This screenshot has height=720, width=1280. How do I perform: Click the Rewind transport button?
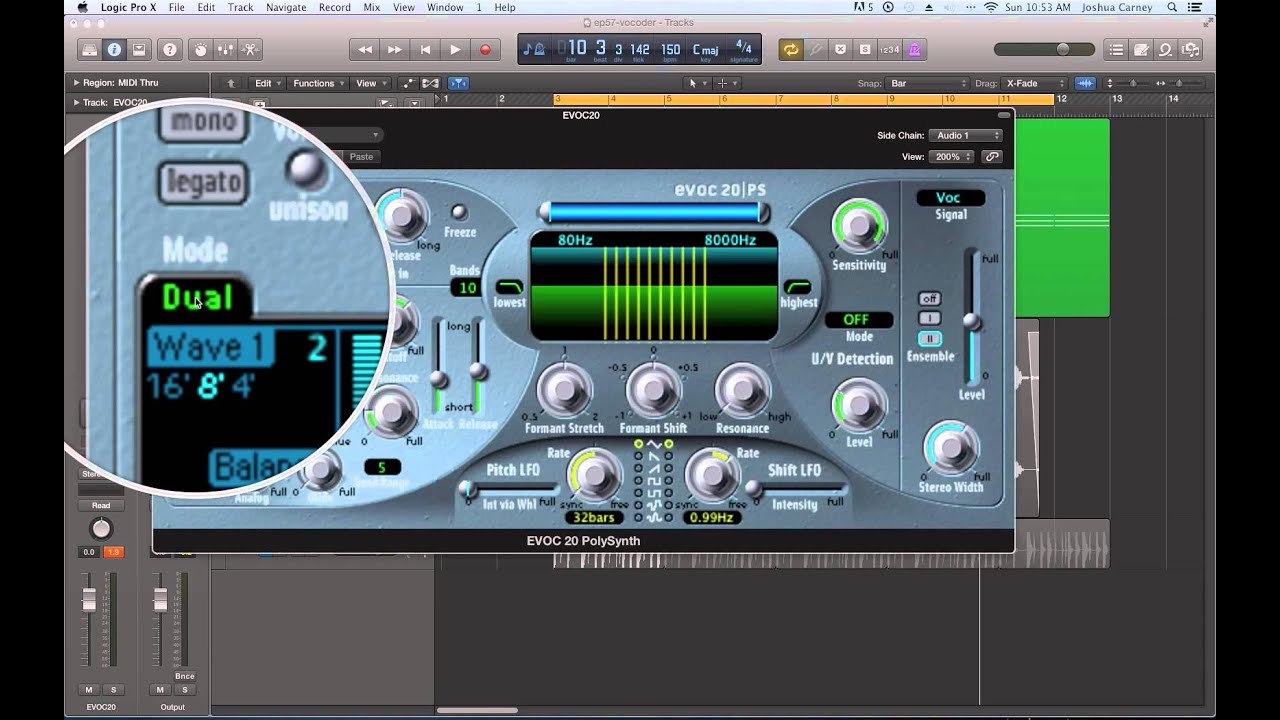(365, 49)
